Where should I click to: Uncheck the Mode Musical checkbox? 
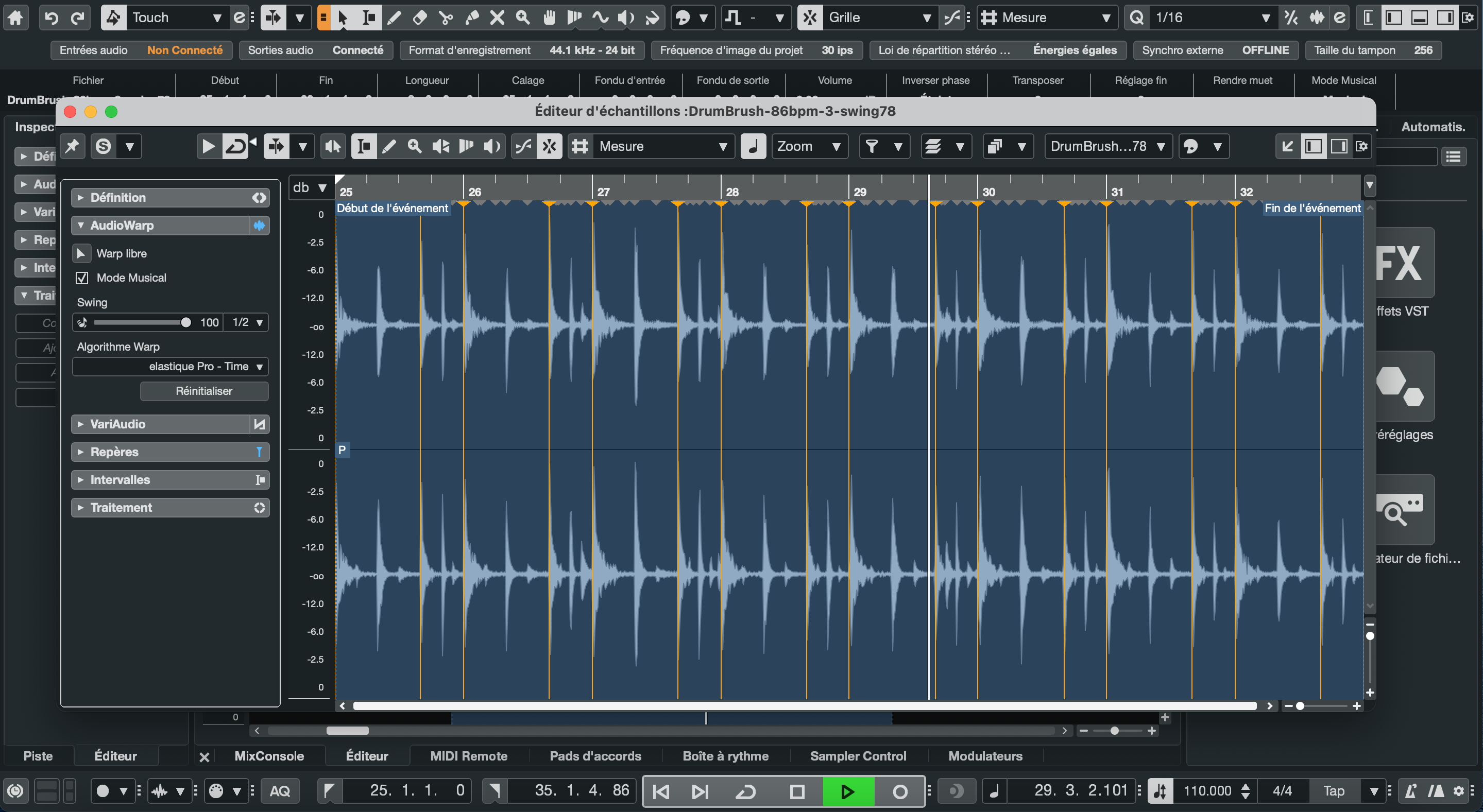pos(82,278)
